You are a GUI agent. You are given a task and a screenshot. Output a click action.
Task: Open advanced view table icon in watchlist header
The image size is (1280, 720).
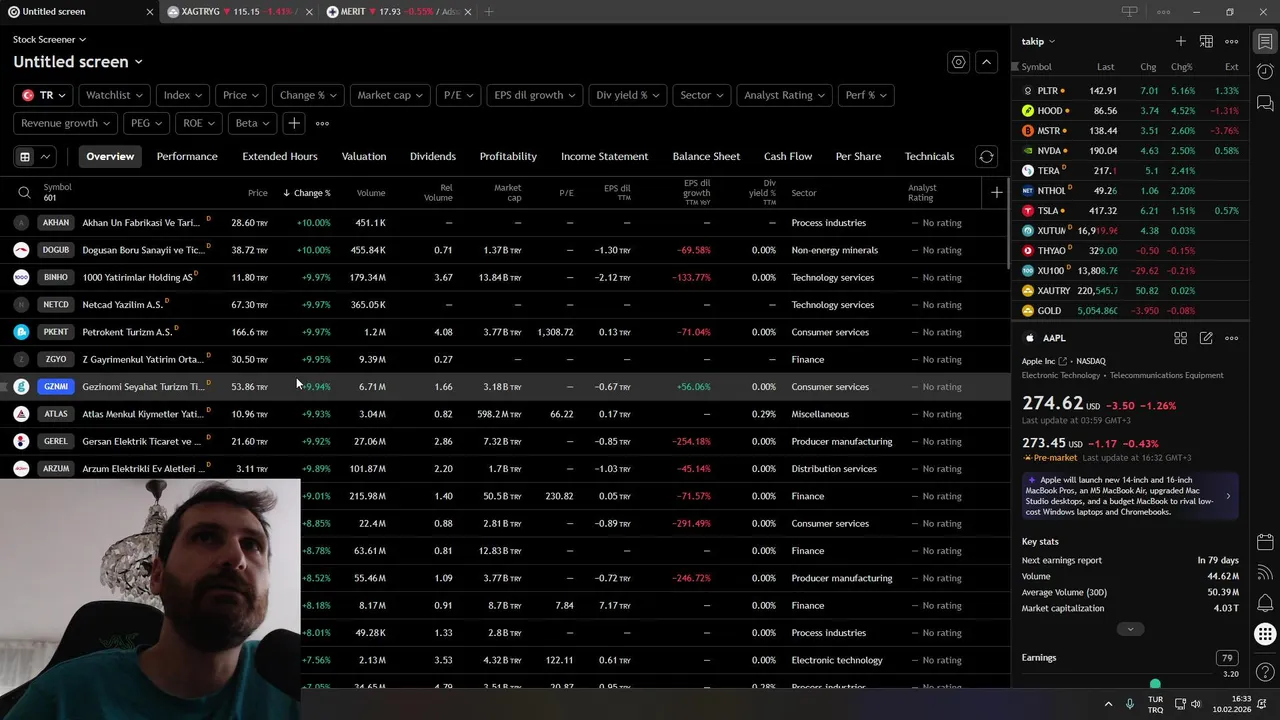click(1206, 41)
